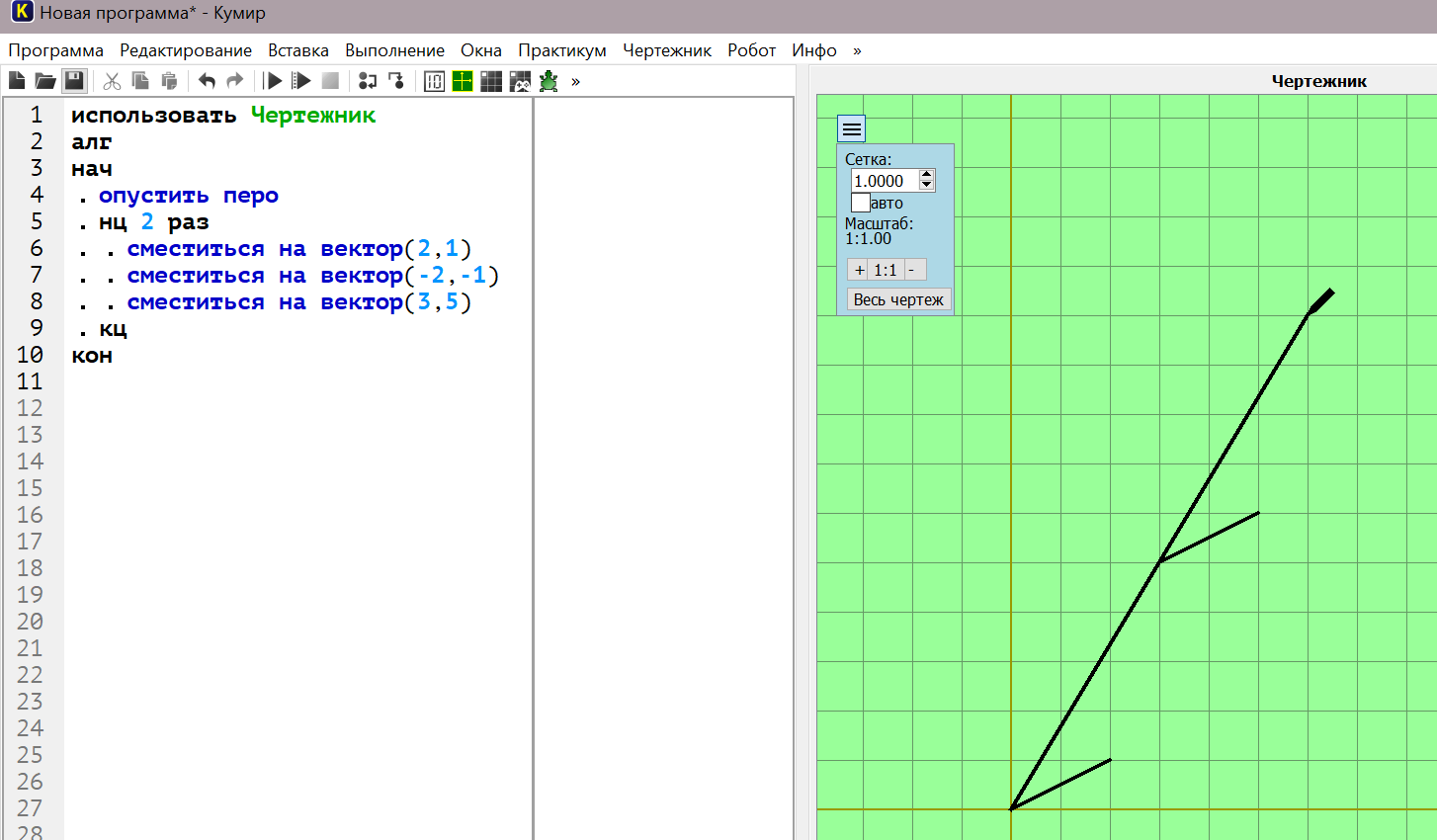This screenshot has width=1437, height=840.
Task: Zoom in with the + button
Action: click(859, 270)
